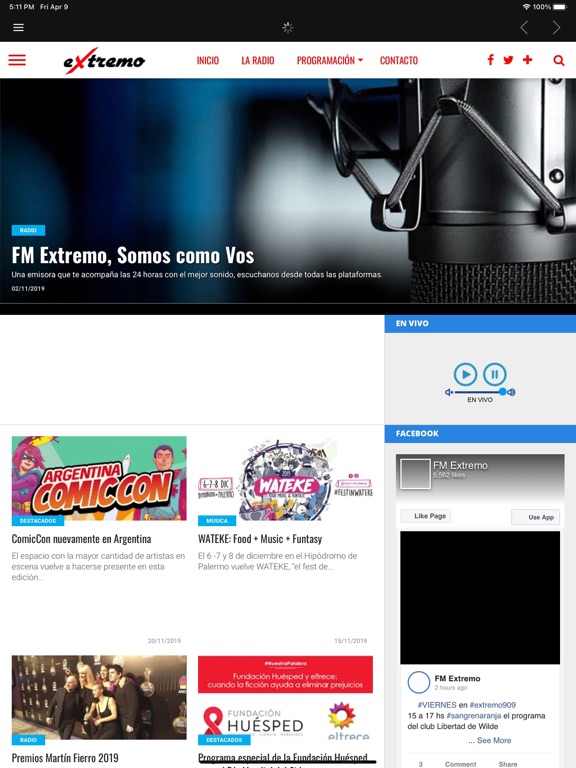The image size is (576, 768).
Task: Click the 5,562 likes text
Action: click(x=449, y=475)
